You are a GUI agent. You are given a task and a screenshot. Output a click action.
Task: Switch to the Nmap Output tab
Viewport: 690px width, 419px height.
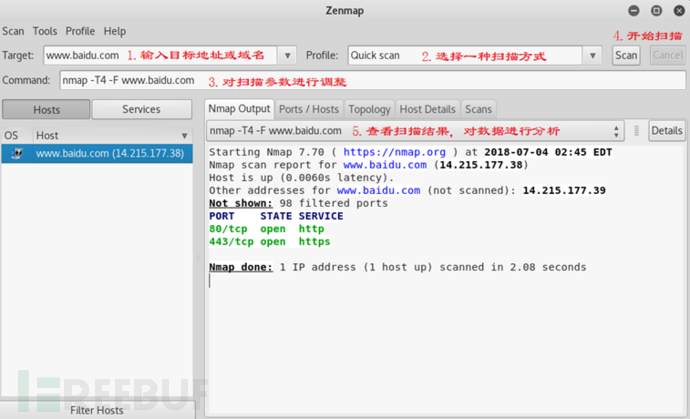tap(239, 109)
